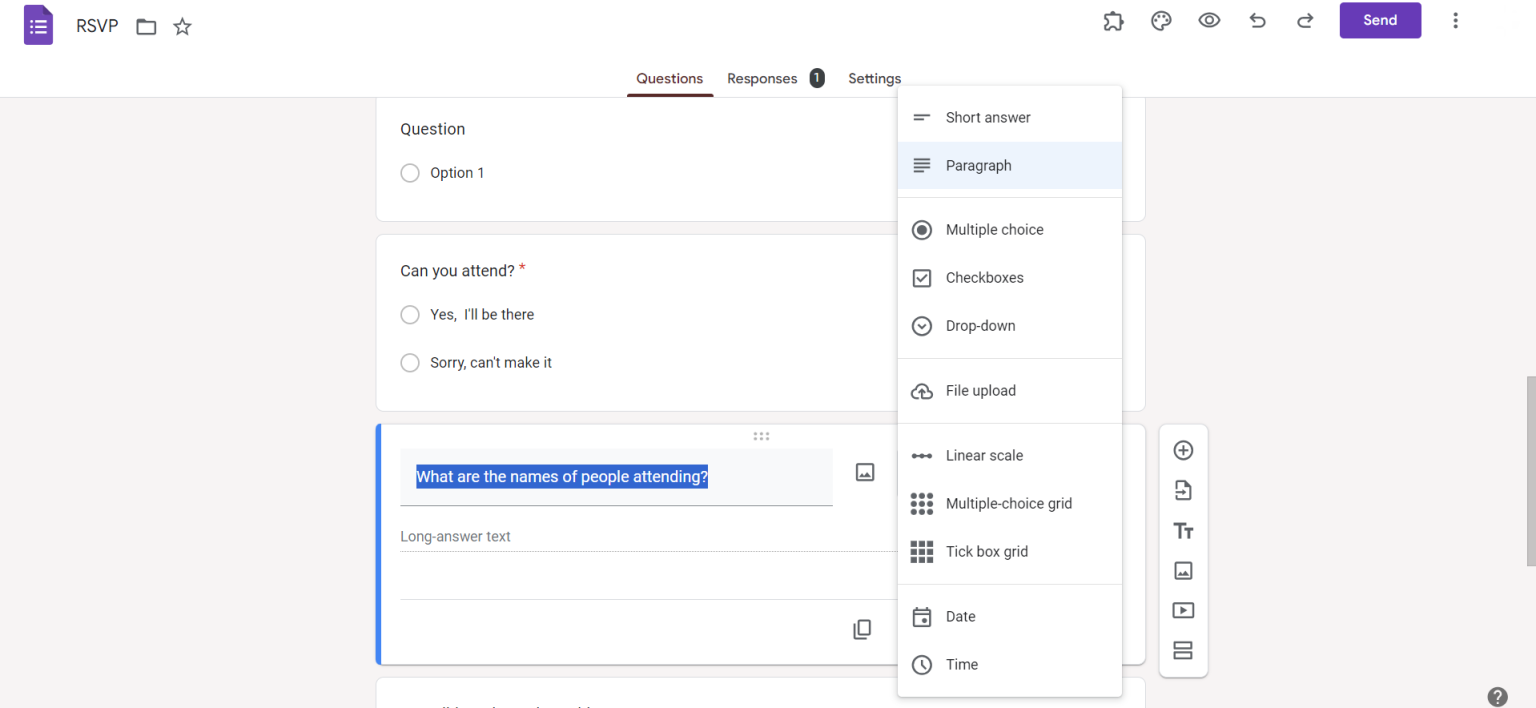Viewport: 1536px width, 708px height.
Task: Choose Paragraph question type
Action: pyautogui.click(x=1010, y=166)
